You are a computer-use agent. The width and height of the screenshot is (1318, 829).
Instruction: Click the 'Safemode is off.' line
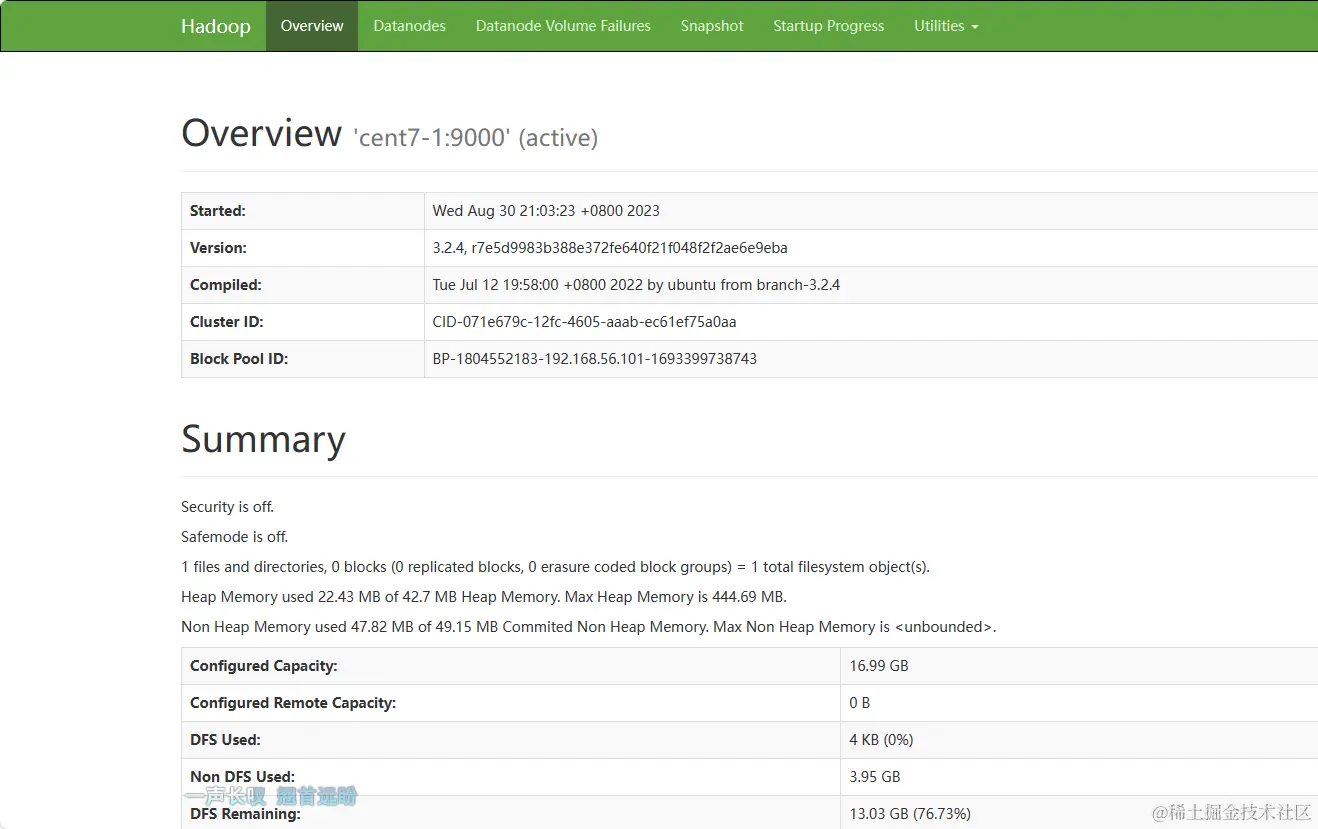click(234, 537)
